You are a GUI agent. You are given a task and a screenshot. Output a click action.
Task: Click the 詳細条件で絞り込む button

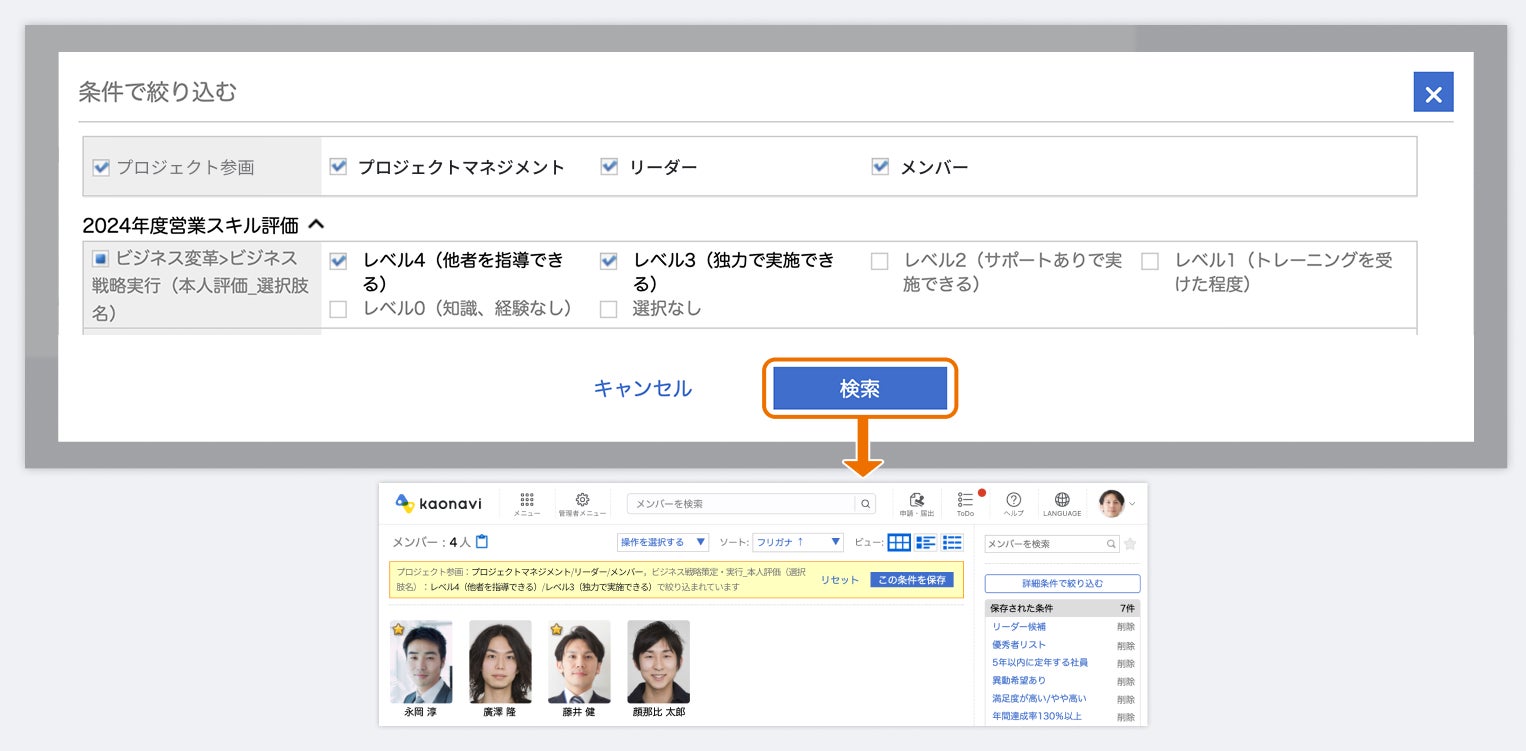[x=1062, y=583]
